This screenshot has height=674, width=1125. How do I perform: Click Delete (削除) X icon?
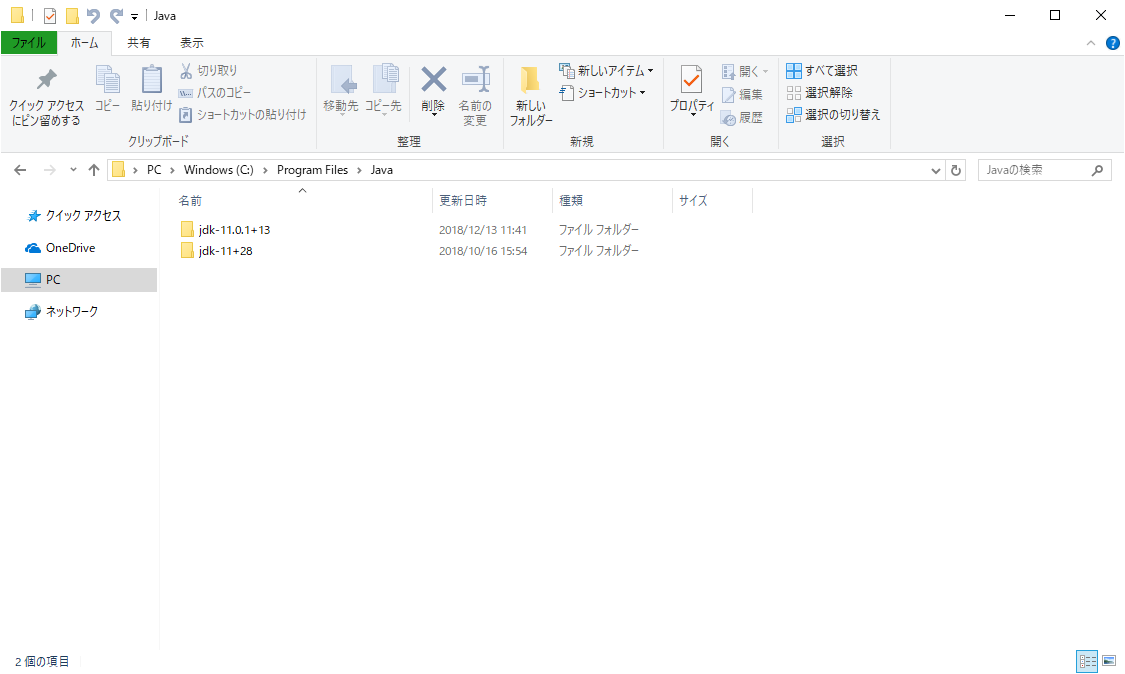coord(433,90)
